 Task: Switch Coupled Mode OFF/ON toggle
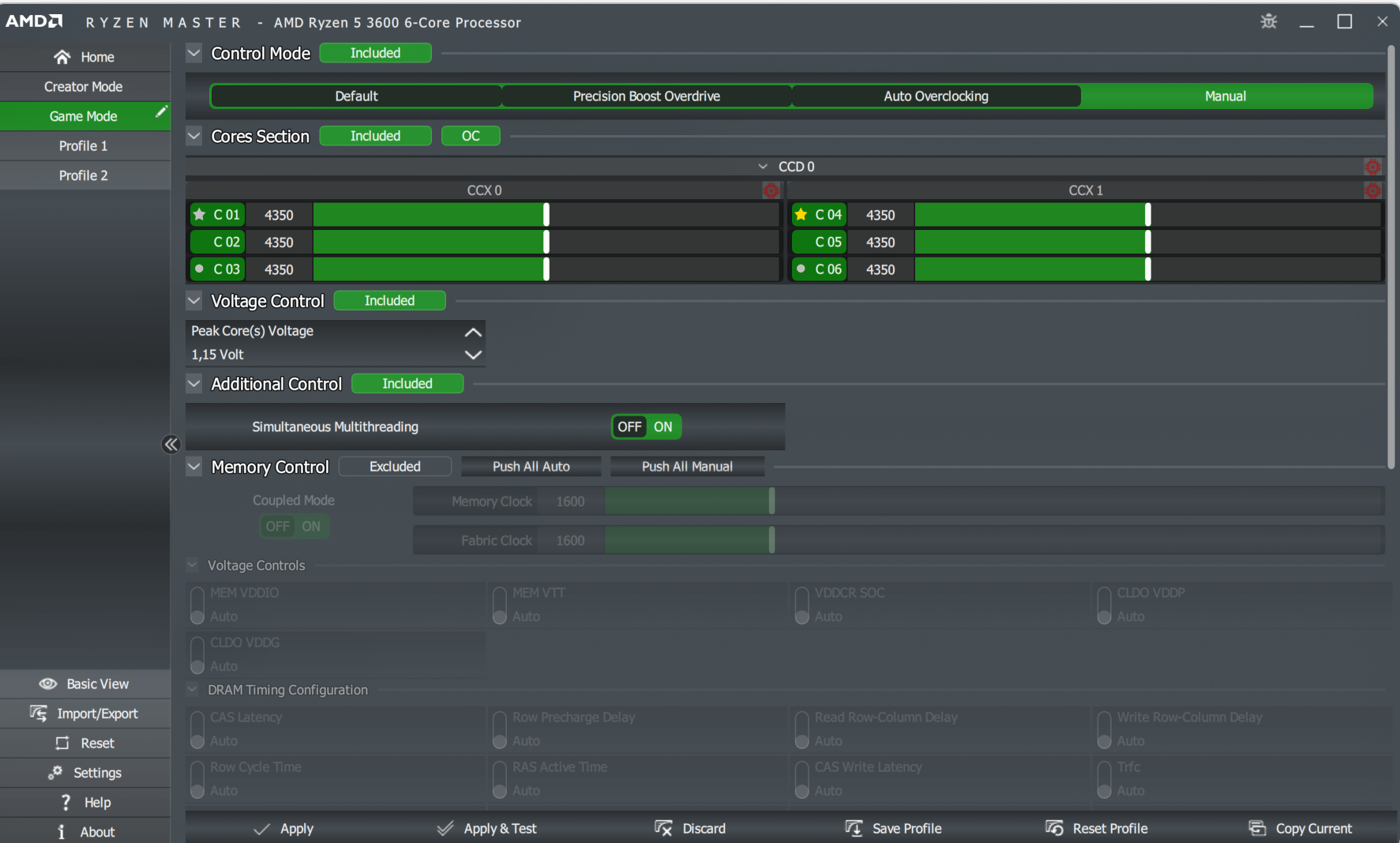[x=295, y=526]
